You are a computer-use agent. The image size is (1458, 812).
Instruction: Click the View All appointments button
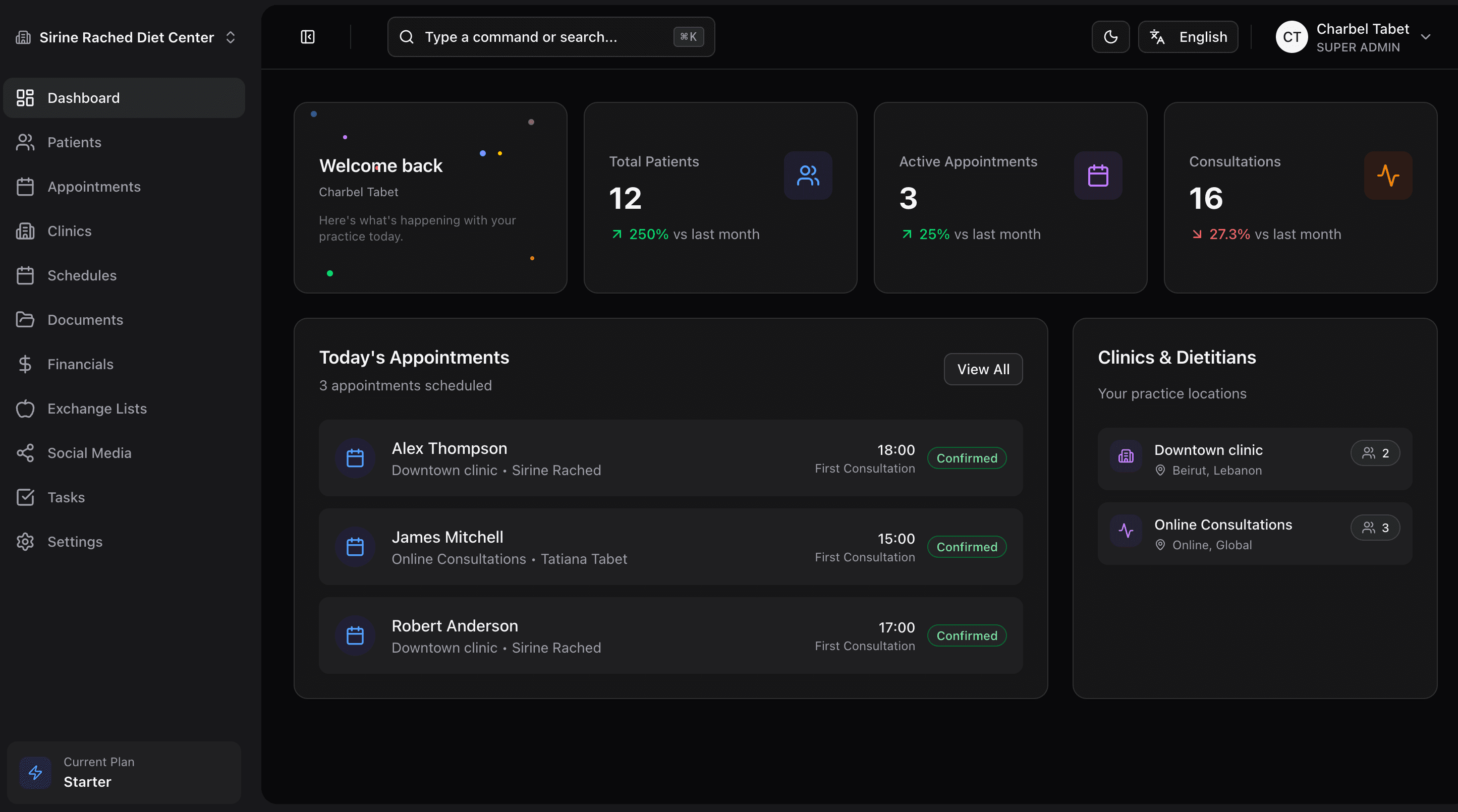983,369
